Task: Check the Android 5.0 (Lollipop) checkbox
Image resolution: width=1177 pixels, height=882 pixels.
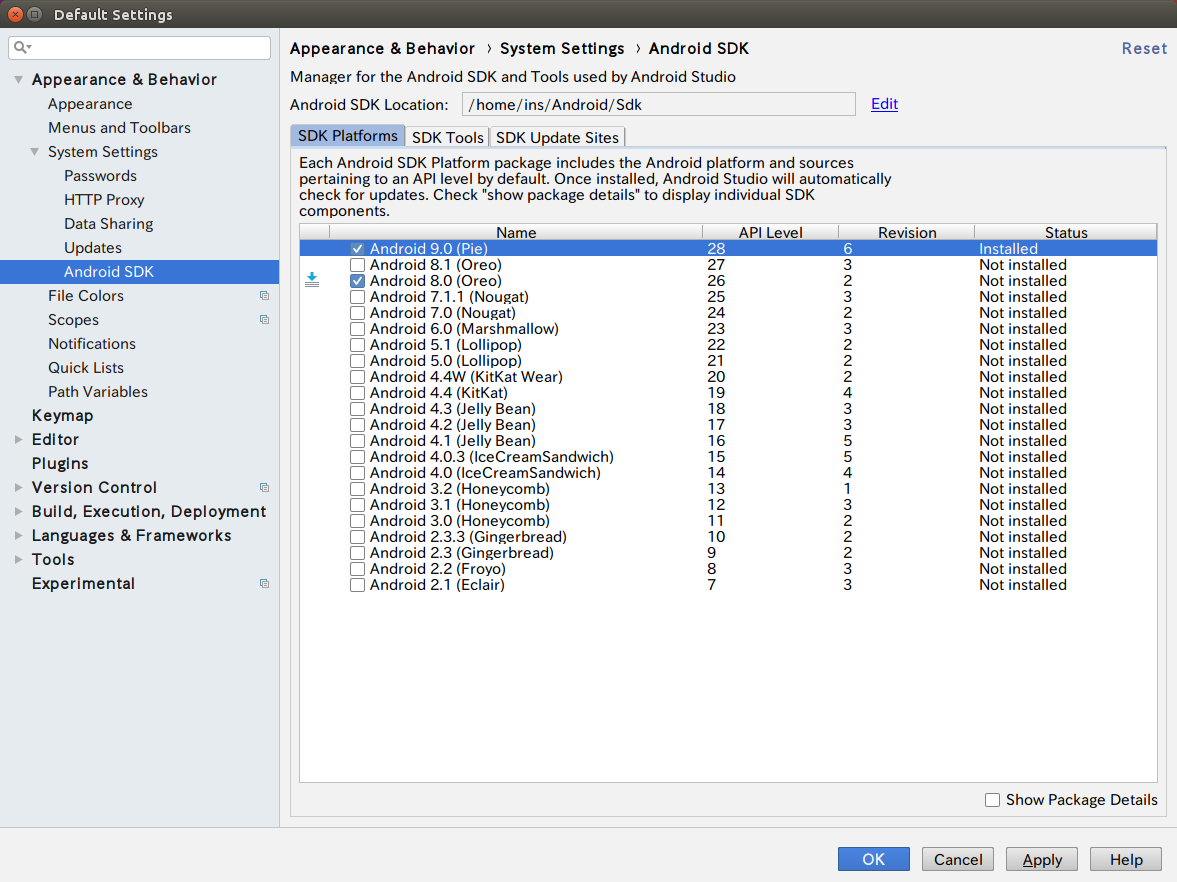Action: [357, 361]
